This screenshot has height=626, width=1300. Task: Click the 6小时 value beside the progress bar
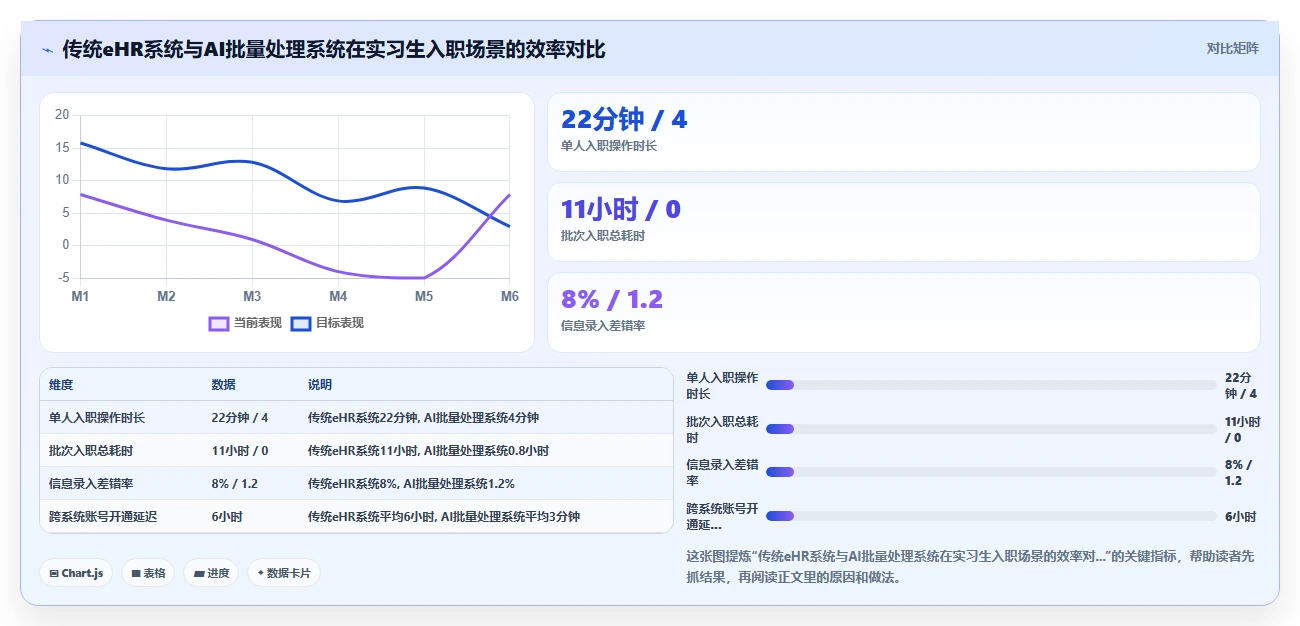point(1240,516)
